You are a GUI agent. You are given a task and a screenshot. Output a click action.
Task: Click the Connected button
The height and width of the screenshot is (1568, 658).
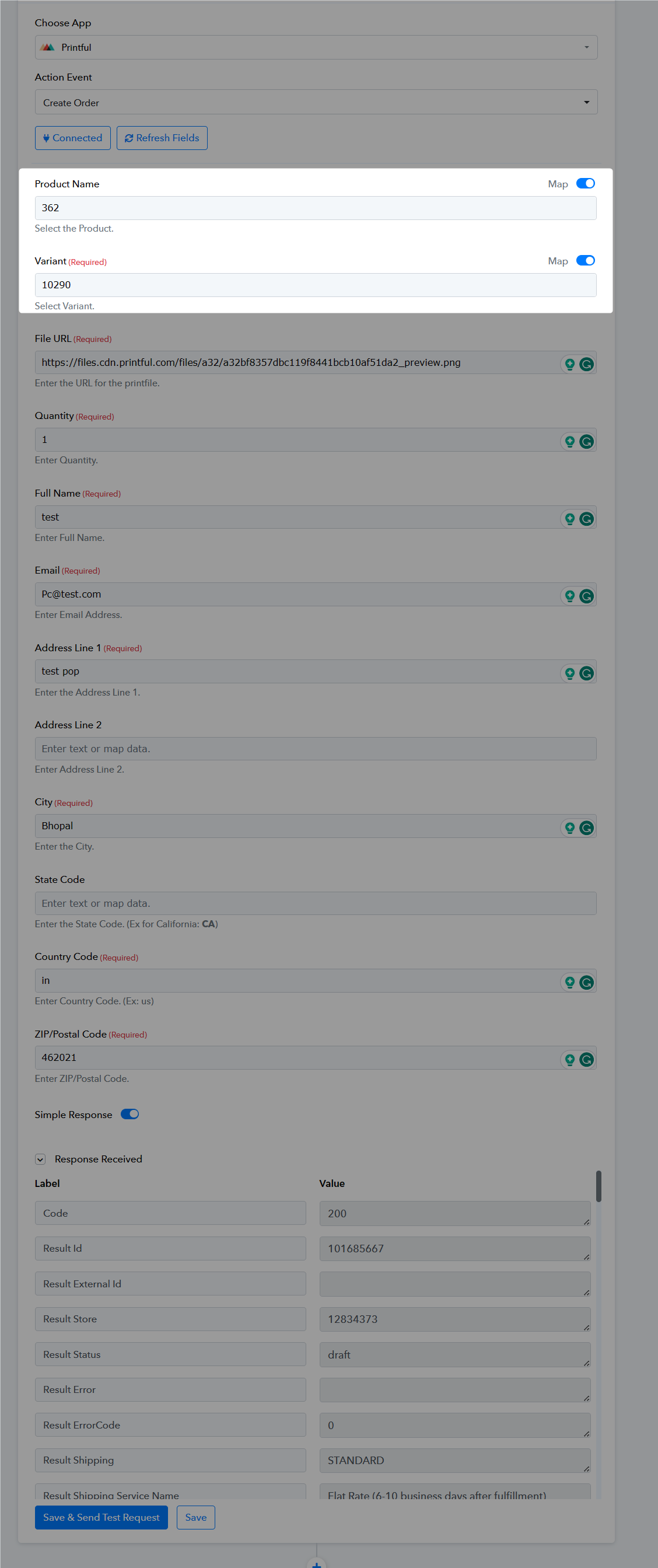72,138
